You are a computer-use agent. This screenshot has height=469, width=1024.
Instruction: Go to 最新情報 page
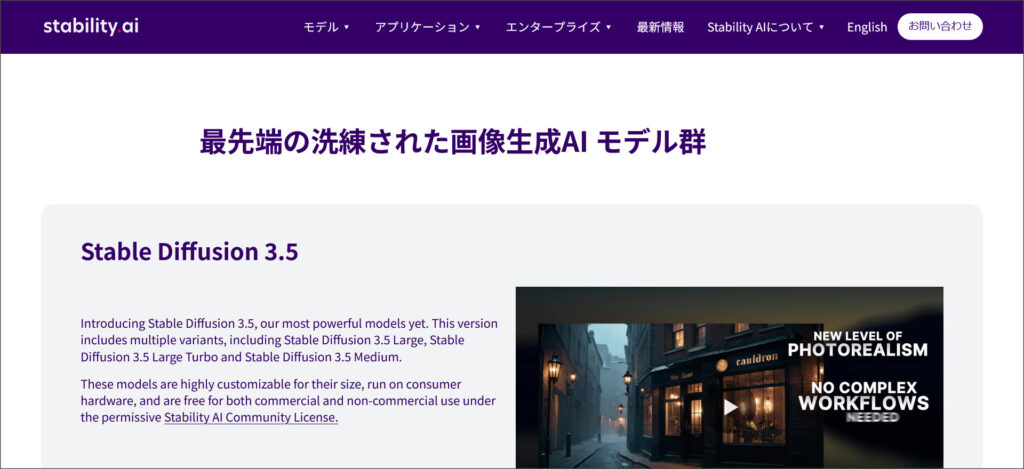660,27
